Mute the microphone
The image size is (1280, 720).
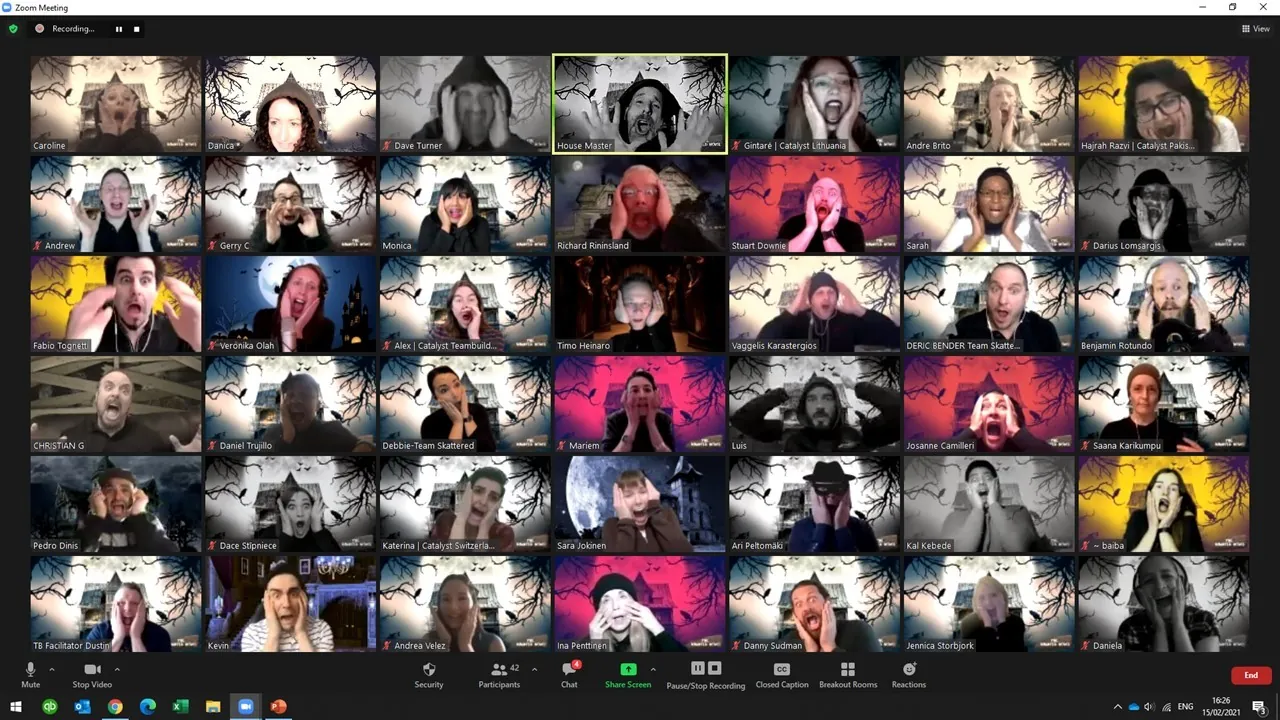tap(30, 675)
